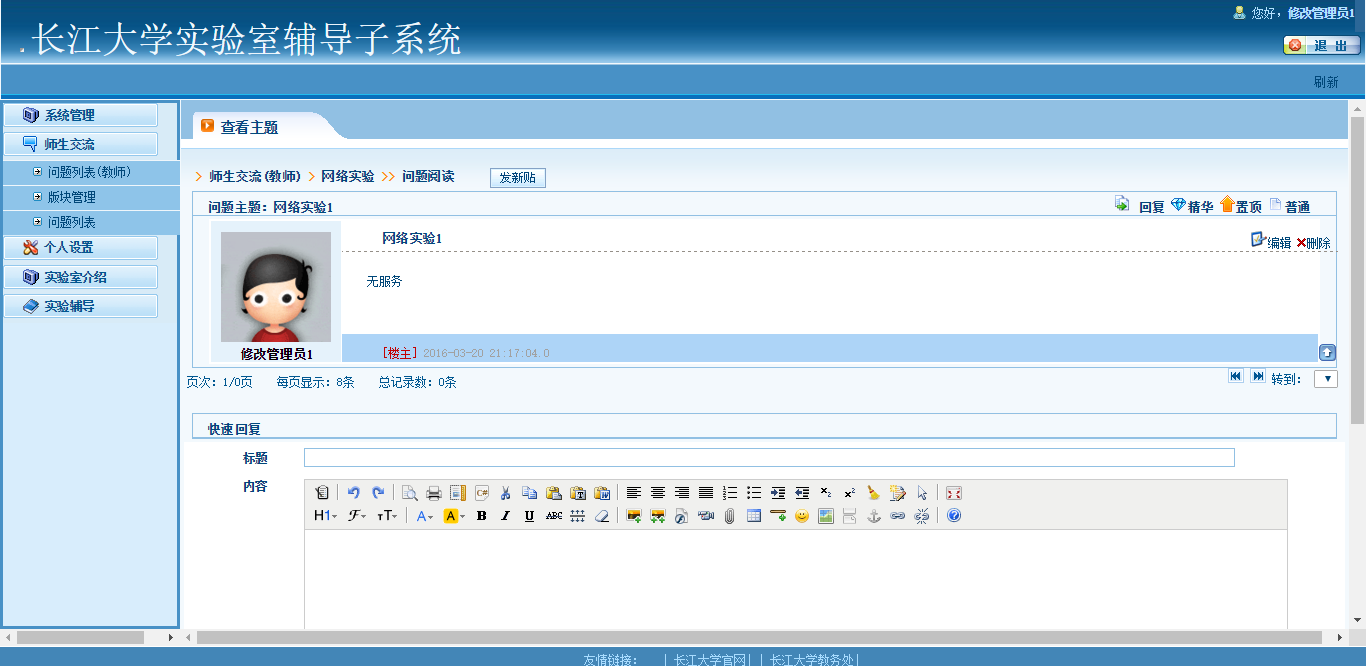Increase indent in editor

click(x=778, y=493)
